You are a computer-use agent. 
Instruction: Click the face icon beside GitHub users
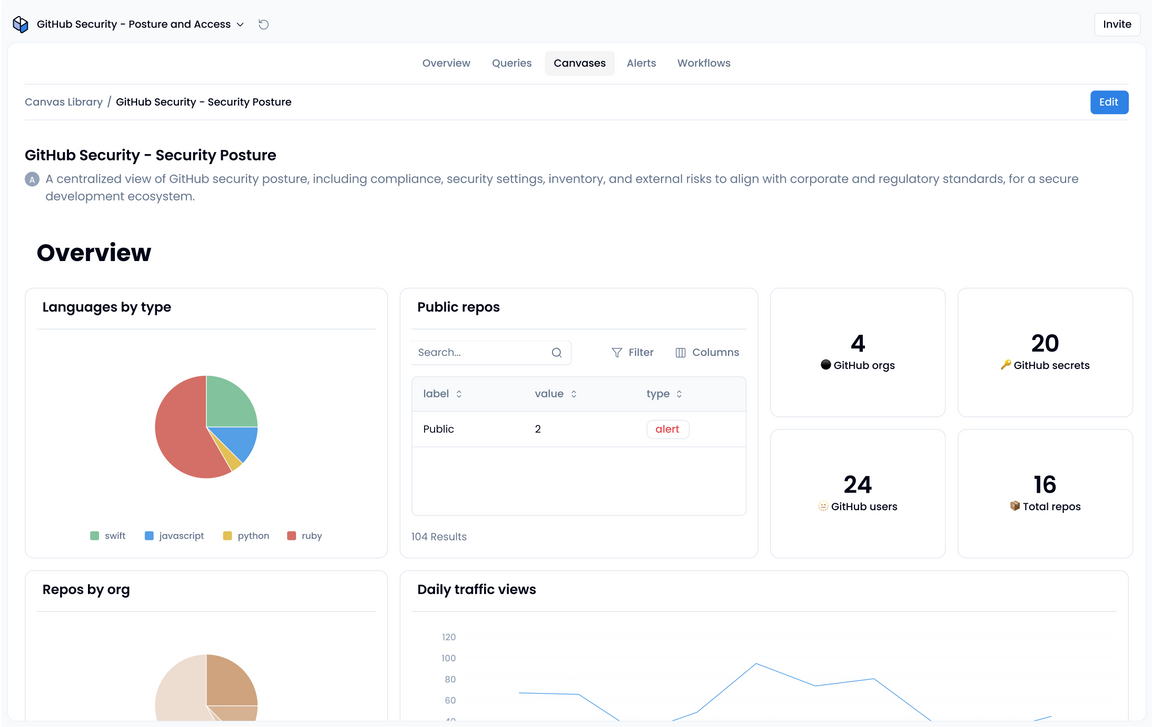coord(823,506)
